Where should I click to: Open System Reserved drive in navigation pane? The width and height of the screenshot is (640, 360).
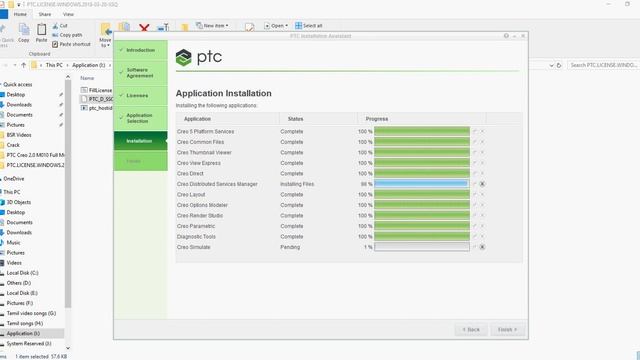[x=29, y=344]
